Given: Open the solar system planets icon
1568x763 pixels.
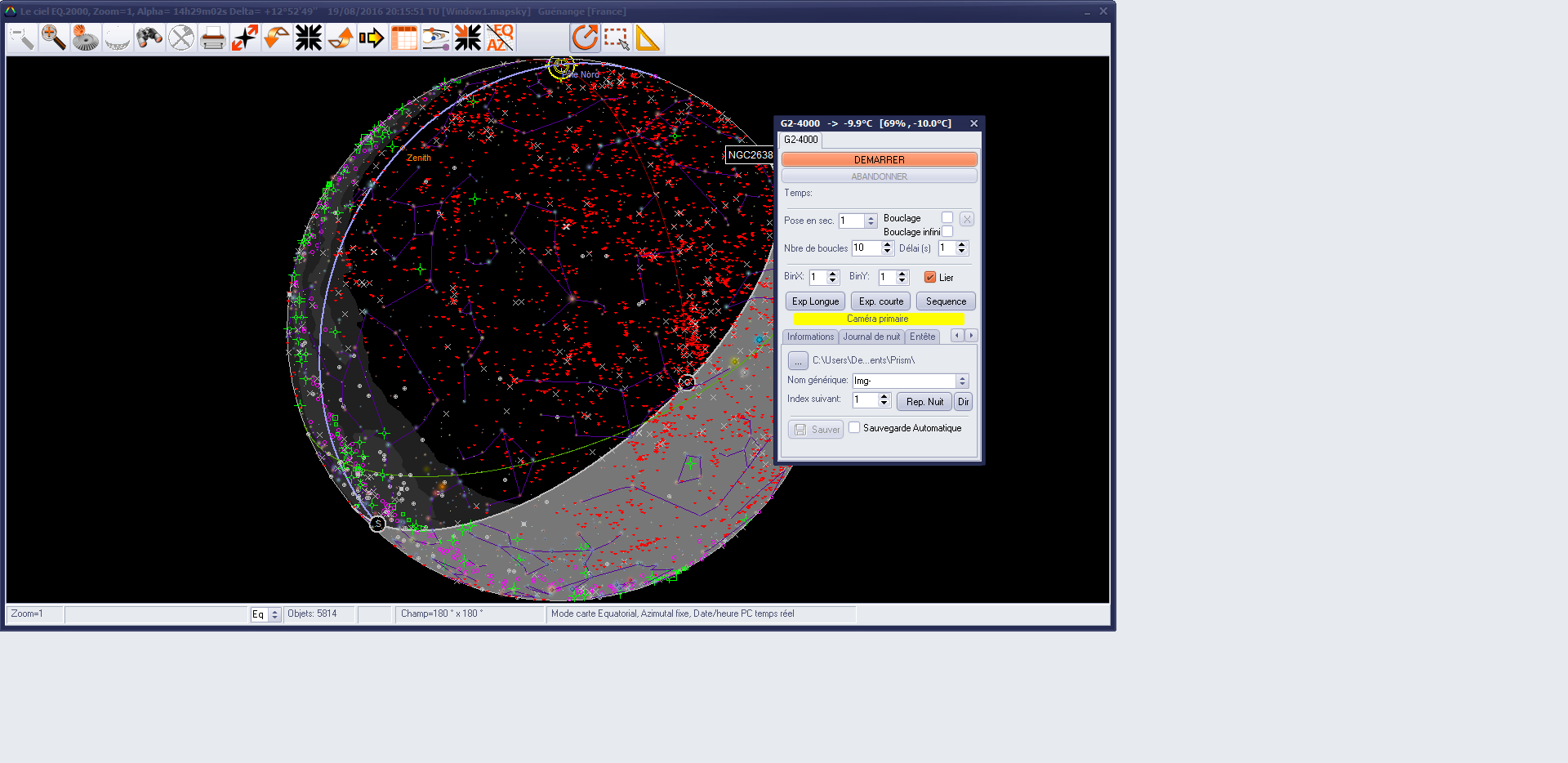Looking at the screenshot, I should coord(436,38).
